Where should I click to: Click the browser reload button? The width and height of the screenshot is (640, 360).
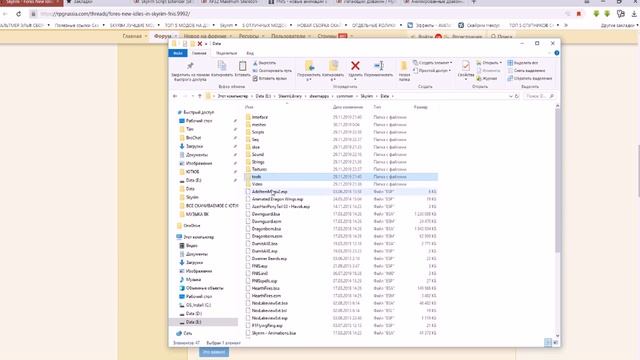(x=19, y=14)
